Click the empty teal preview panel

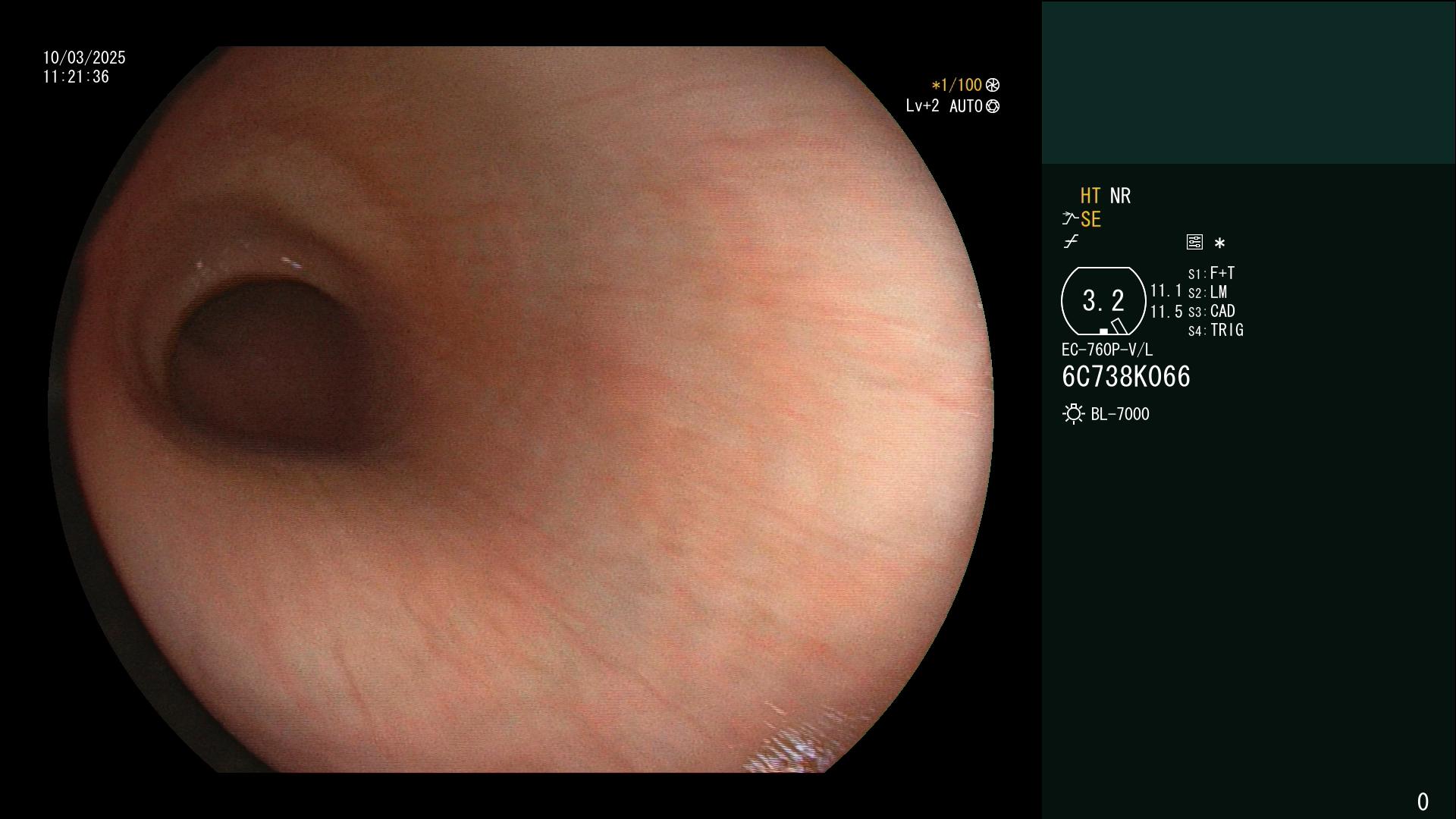pyautogui.click(x=1248, y=83)
